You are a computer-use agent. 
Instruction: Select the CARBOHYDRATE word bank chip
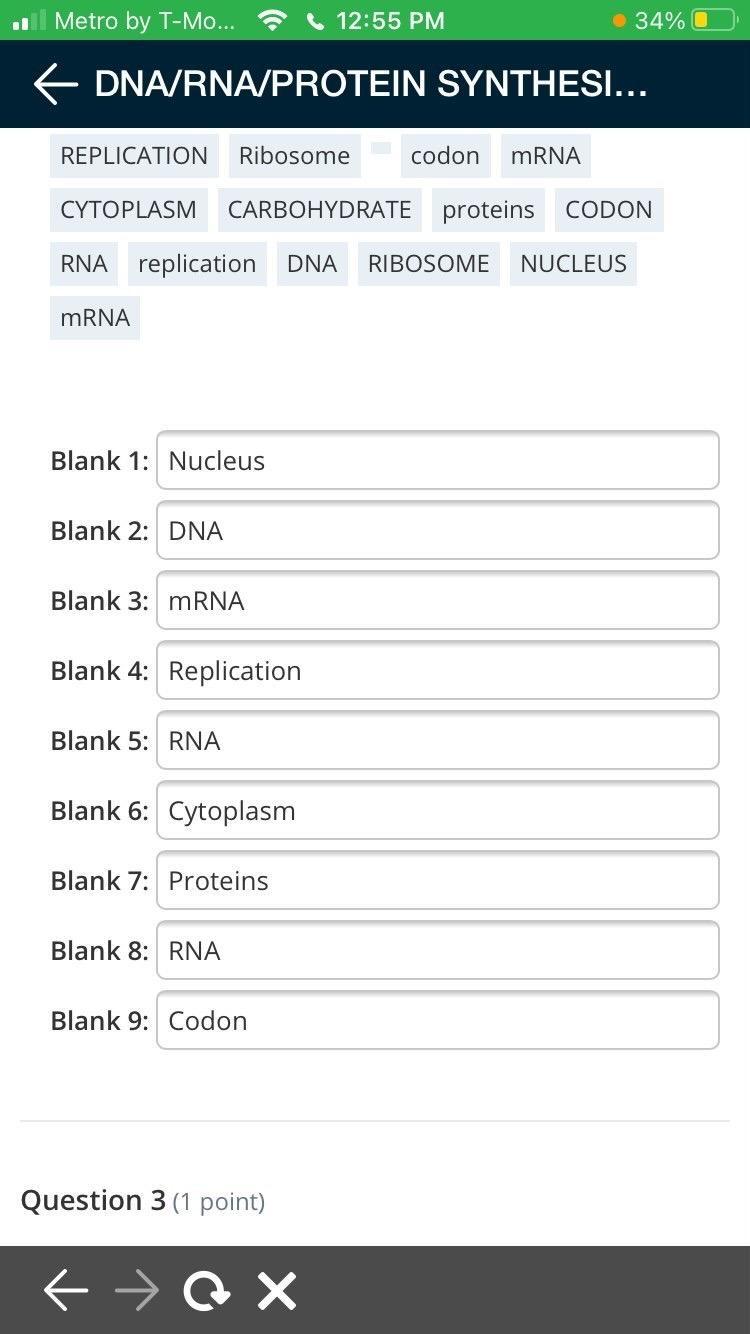tap(319, 210)
